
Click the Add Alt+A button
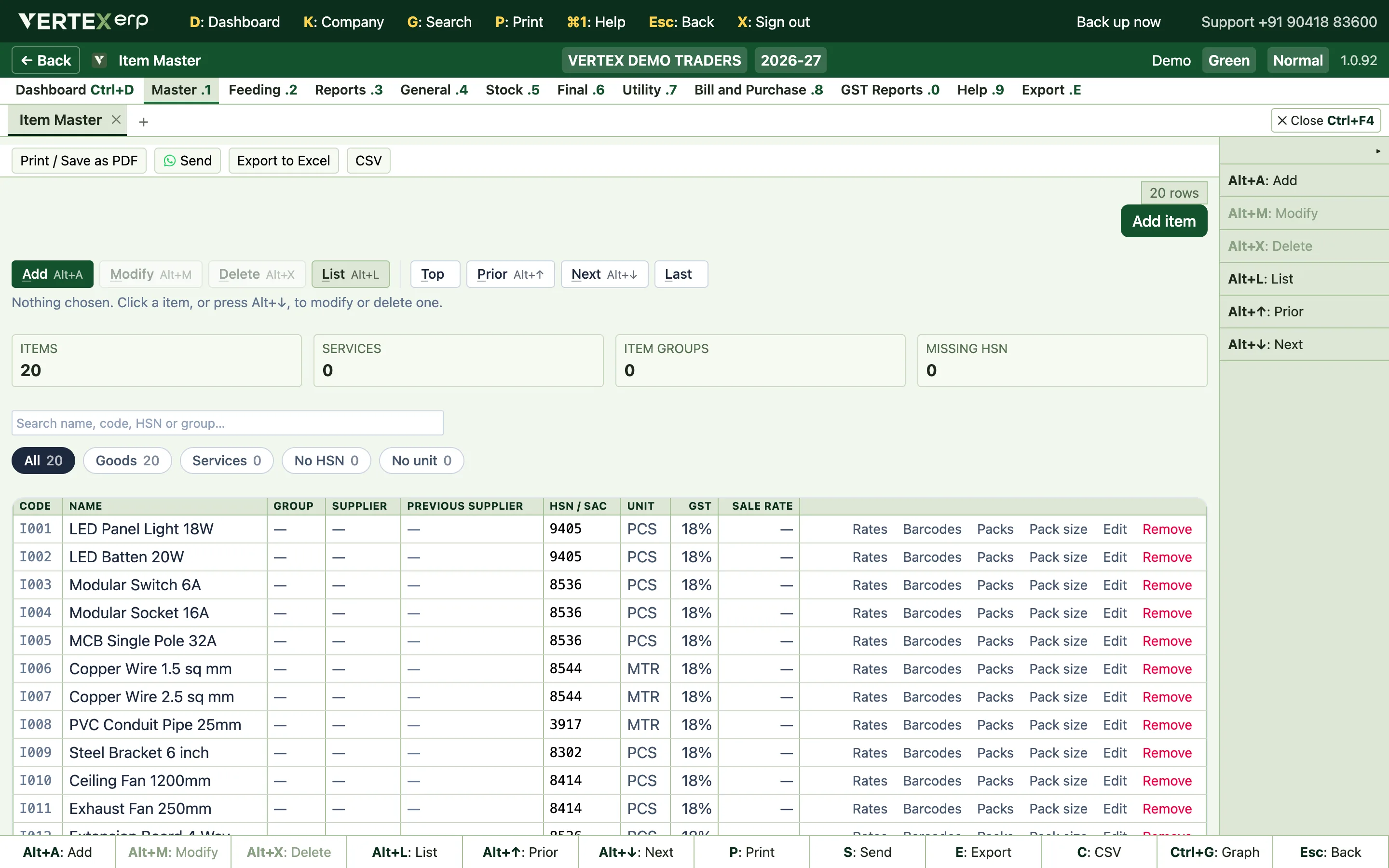[x=52, y=274]
